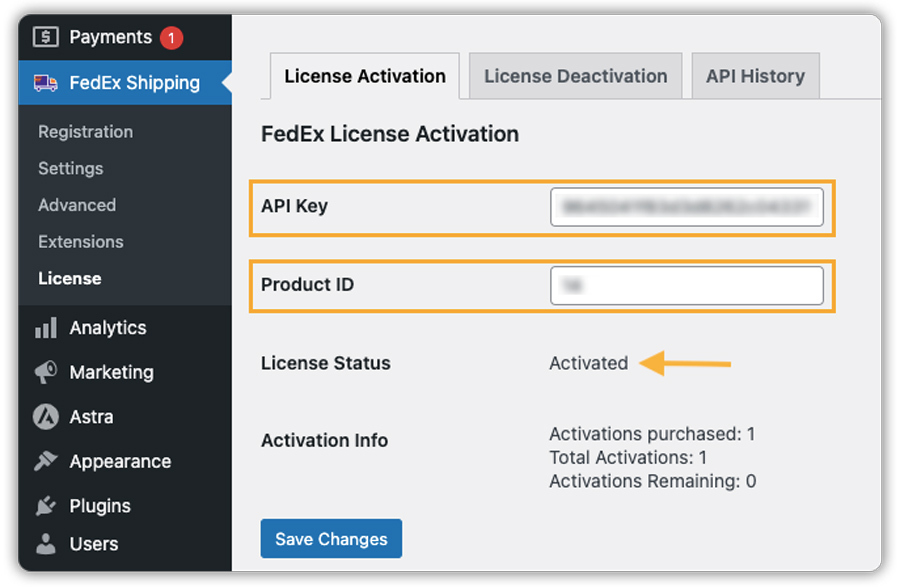Open the Extensions submenu page
This screenshot has height=587, width=900.
pos(81,242)
